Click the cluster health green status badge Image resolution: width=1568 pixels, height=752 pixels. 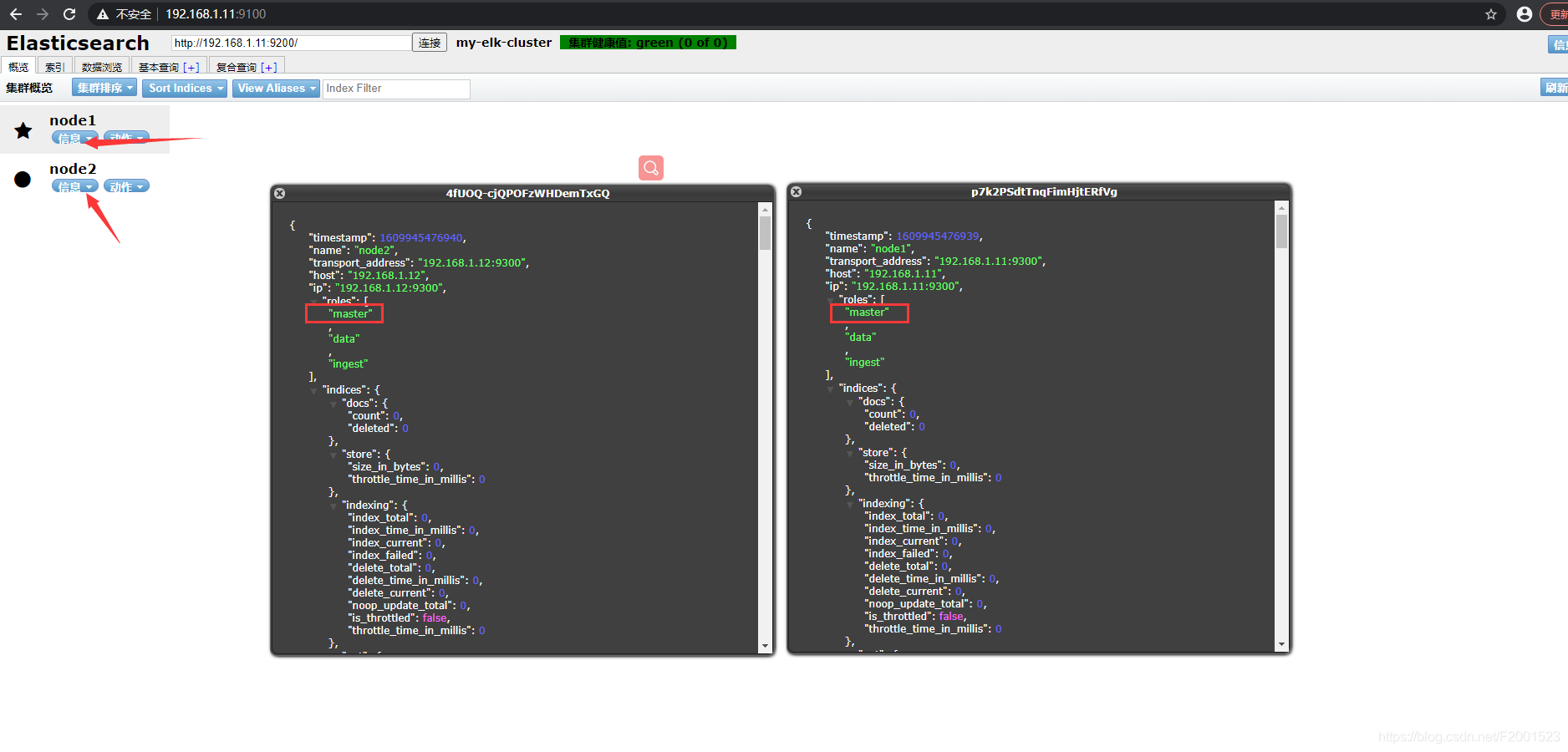[648, 43]
